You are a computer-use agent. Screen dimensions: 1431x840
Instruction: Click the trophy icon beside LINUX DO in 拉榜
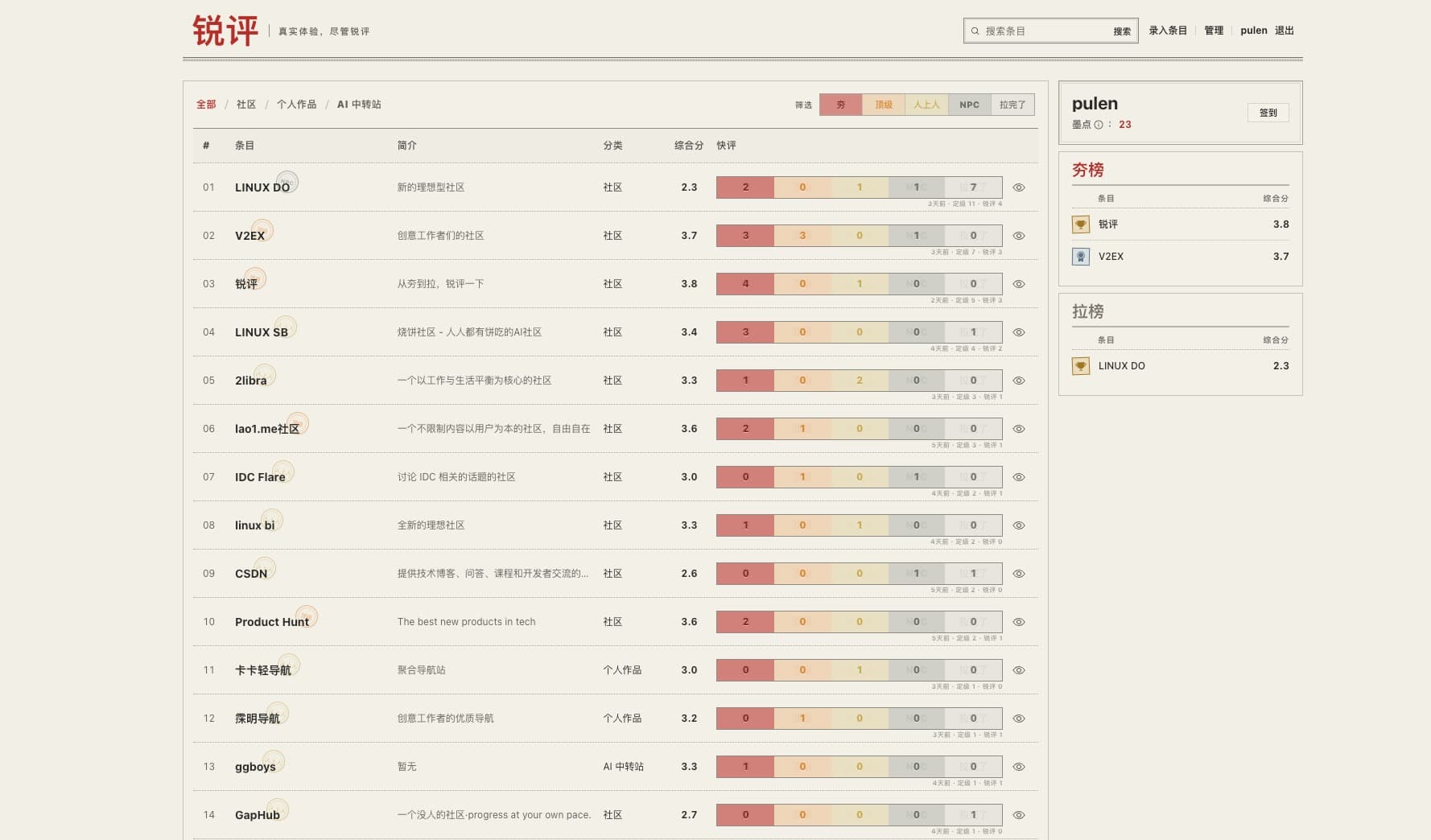point(1081,366)
